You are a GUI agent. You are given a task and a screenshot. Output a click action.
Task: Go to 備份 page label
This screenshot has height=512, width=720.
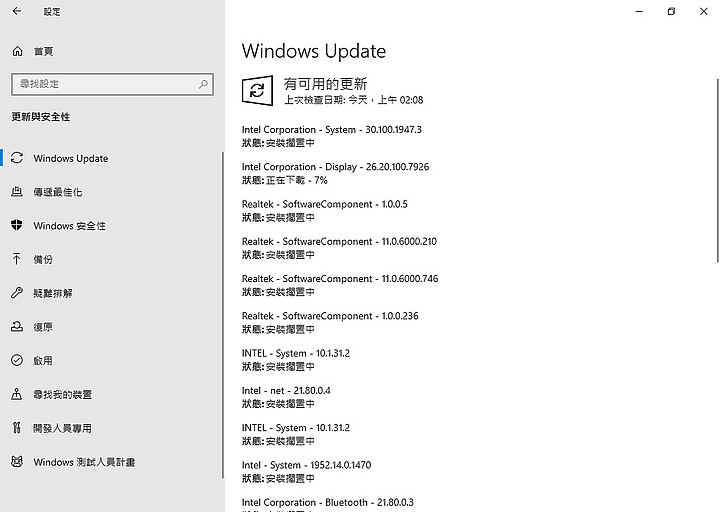coord(43,259)
